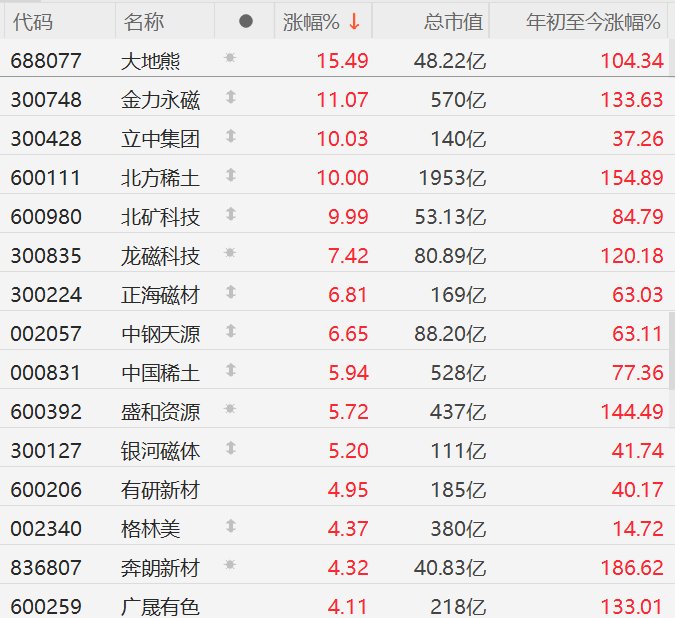
Task: Click the marker icon next to 格林美
Action: coord(231,526)
